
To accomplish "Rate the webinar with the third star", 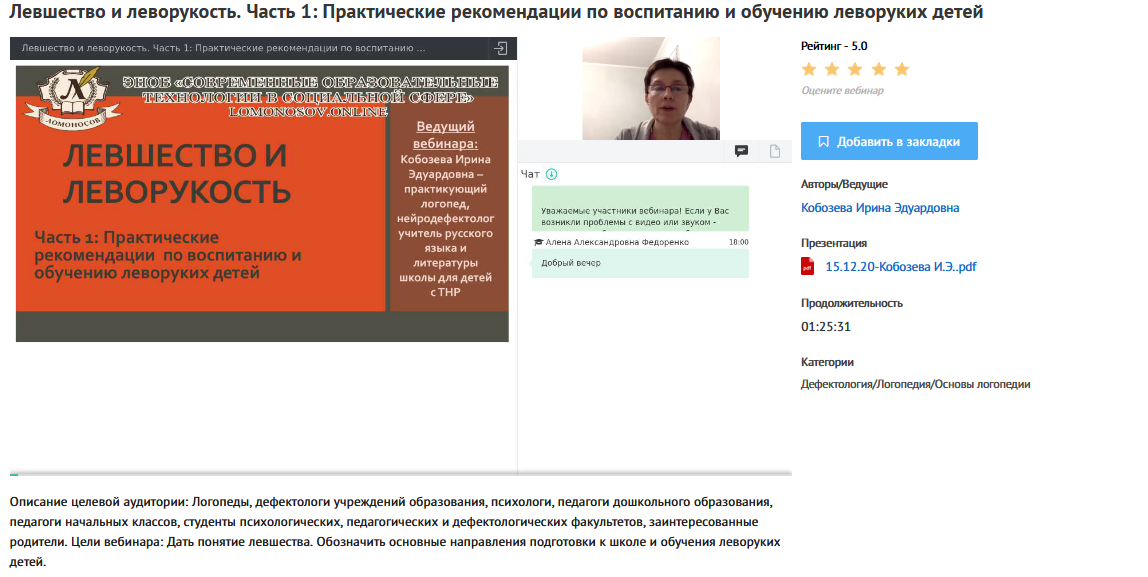I will [855, 69].
